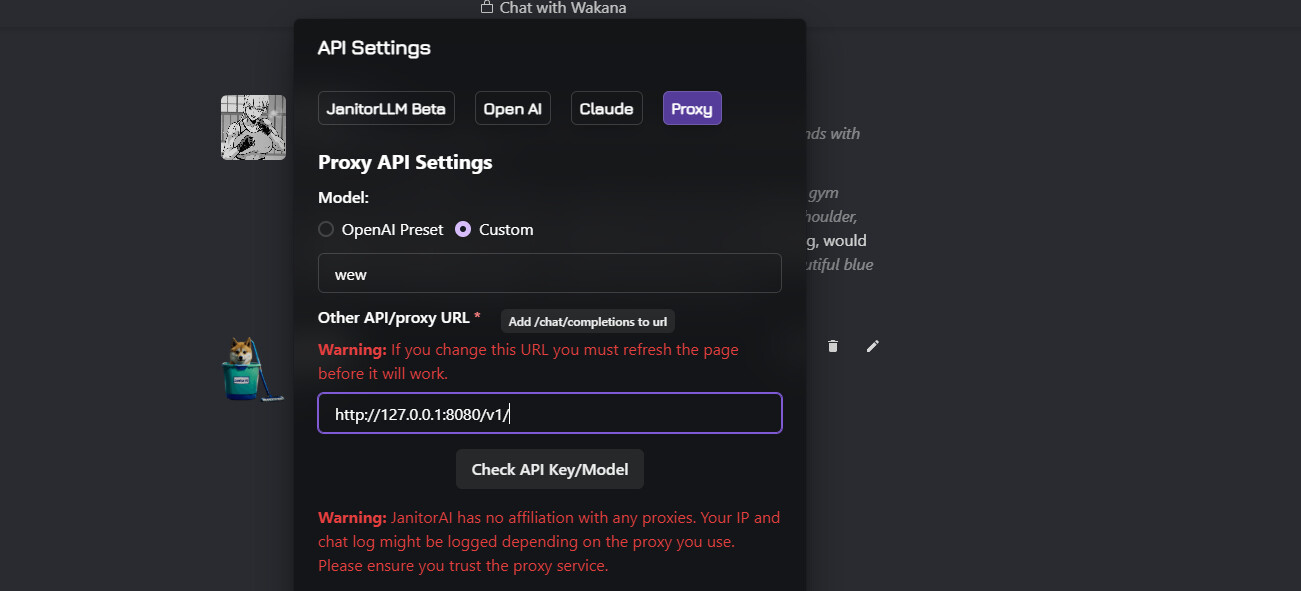Click the trash delete message icon
1301x591 pixels.
point(833,346)
